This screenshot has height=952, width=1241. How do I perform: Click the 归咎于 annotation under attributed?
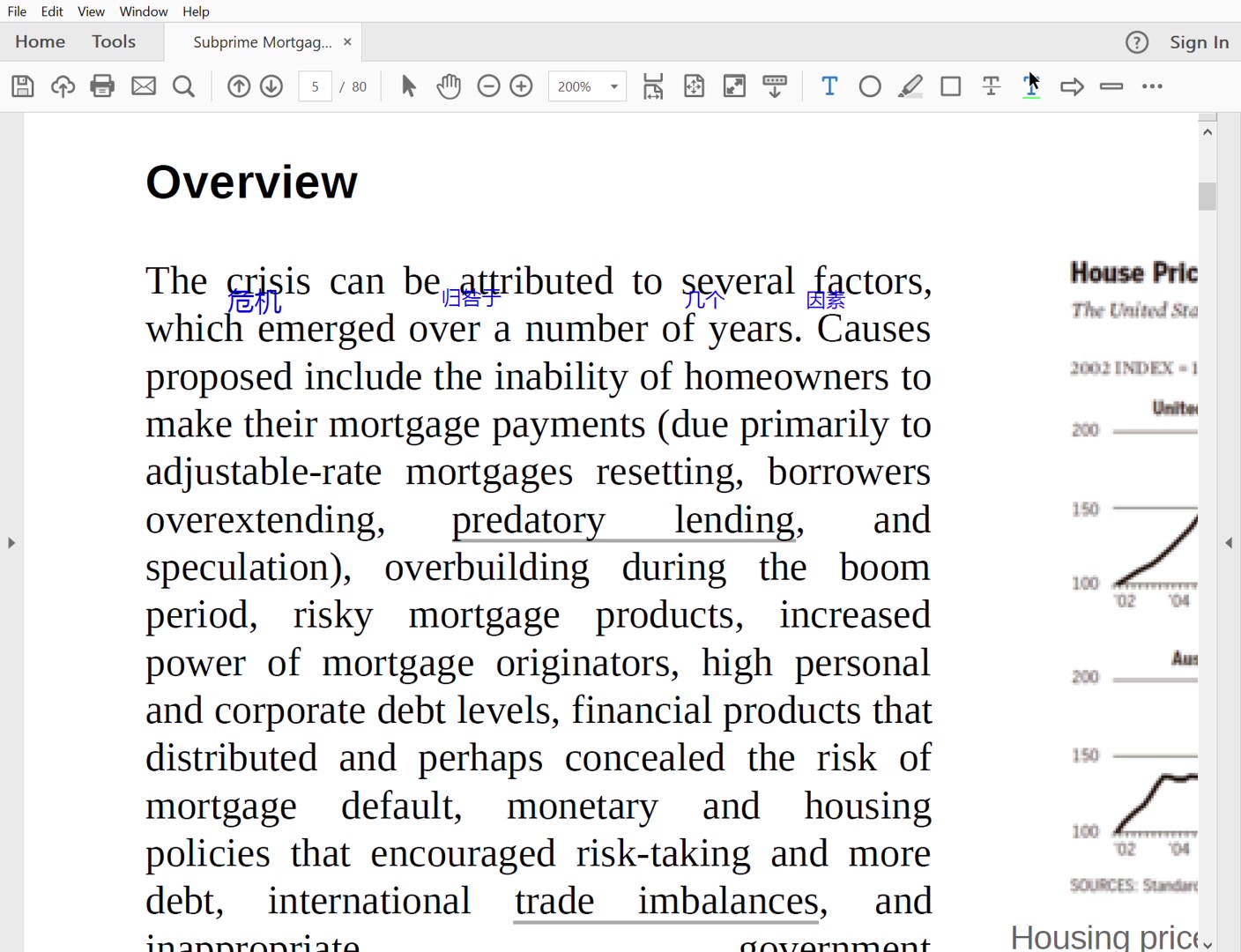[x=472, y=298]
